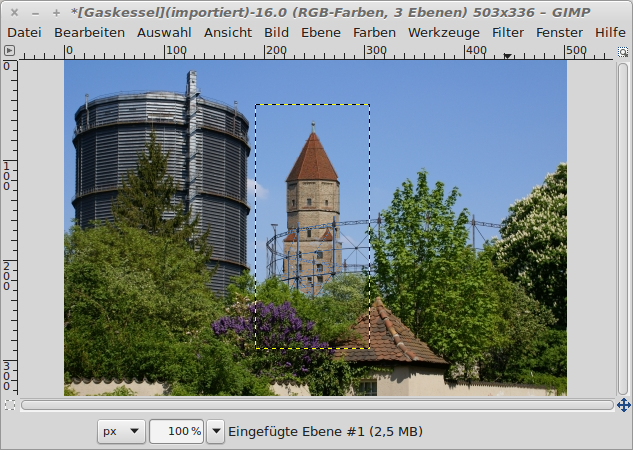Open the Bild menu
Image resolution: width=633 pixels, height=450 pixels.
point(276,32)
